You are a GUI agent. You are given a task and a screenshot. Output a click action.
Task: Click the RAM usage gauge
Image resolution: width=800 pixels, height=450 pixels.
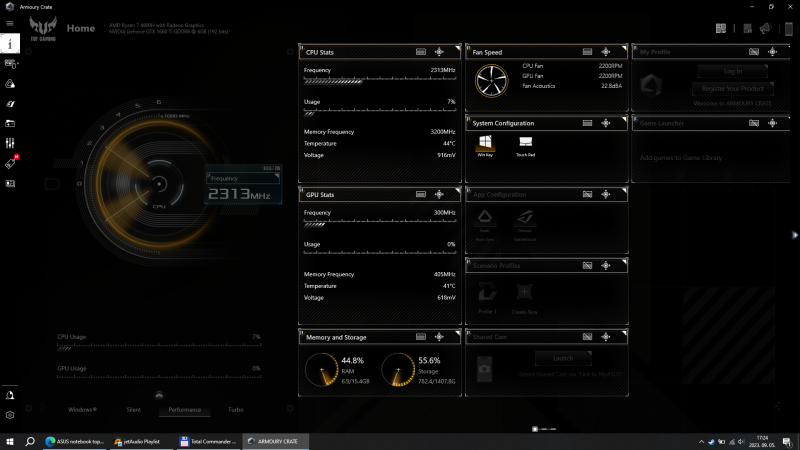point(322,369)
